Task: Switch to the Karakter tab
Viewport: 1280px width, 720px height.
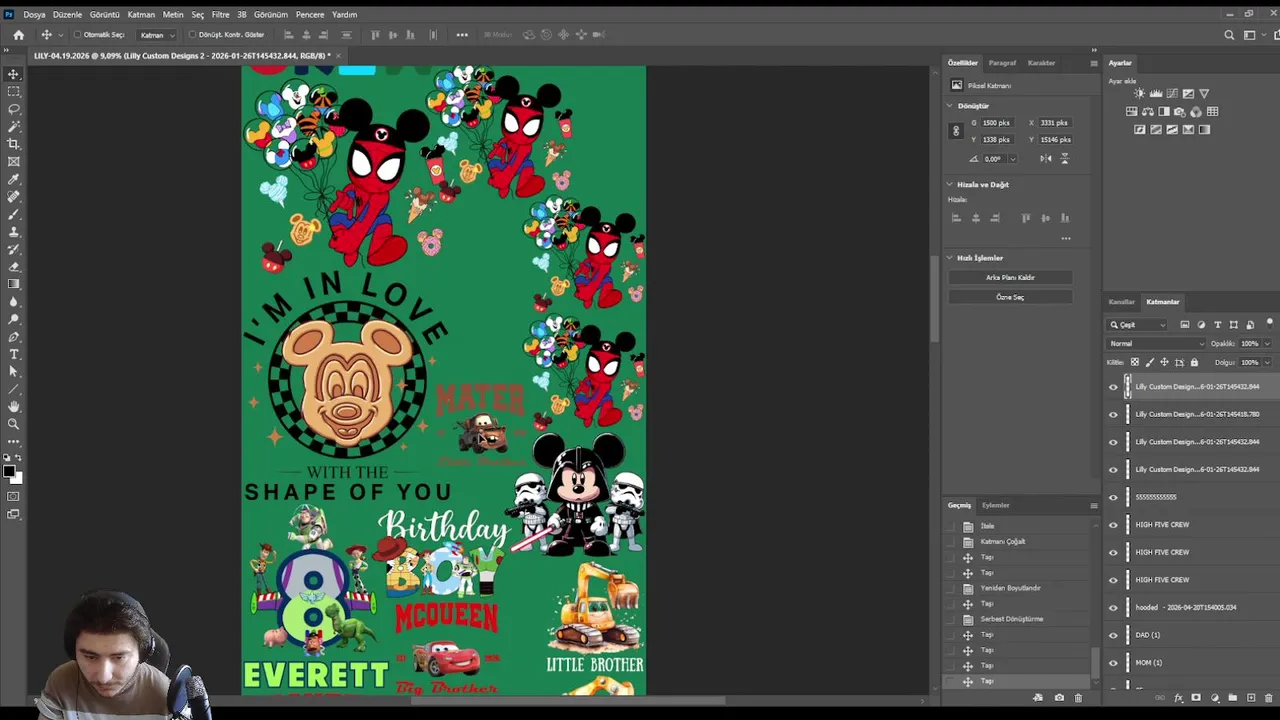Action: point(1041,63)
